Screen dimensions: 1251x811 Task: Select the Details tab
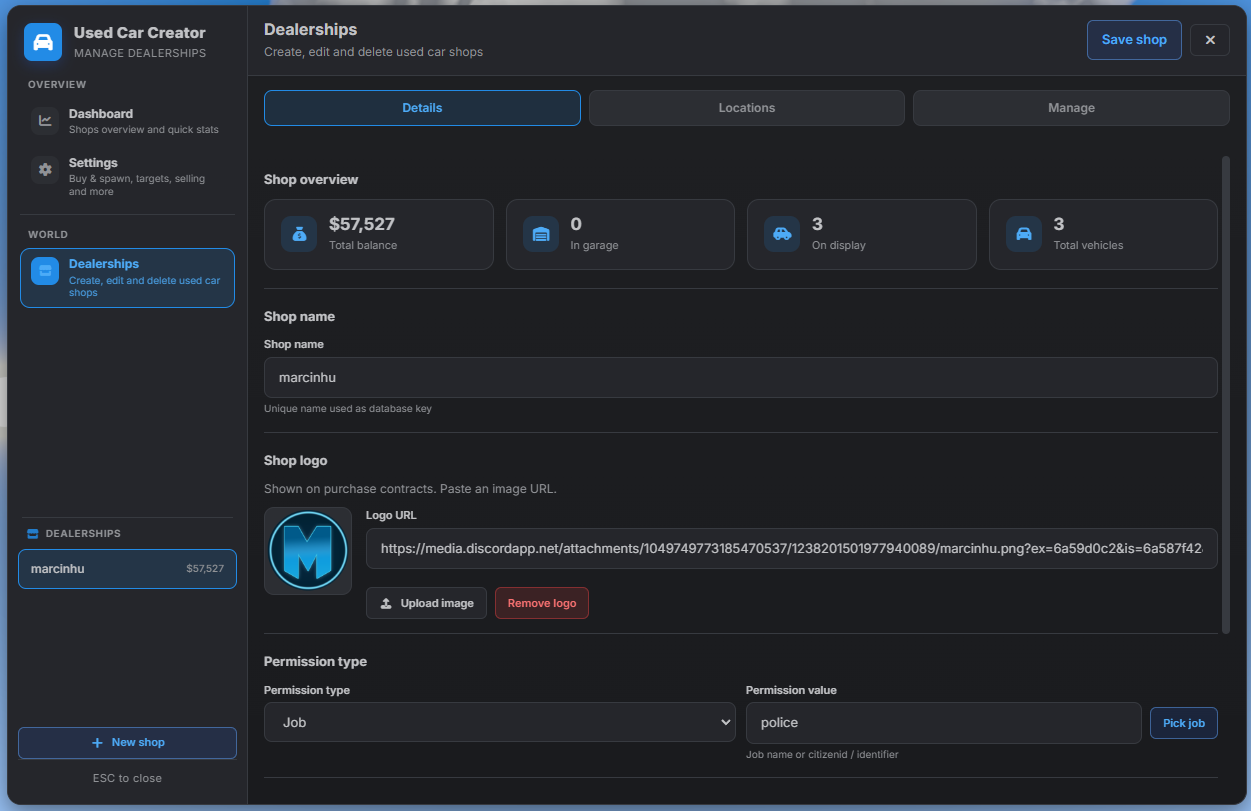click(422, 108)
